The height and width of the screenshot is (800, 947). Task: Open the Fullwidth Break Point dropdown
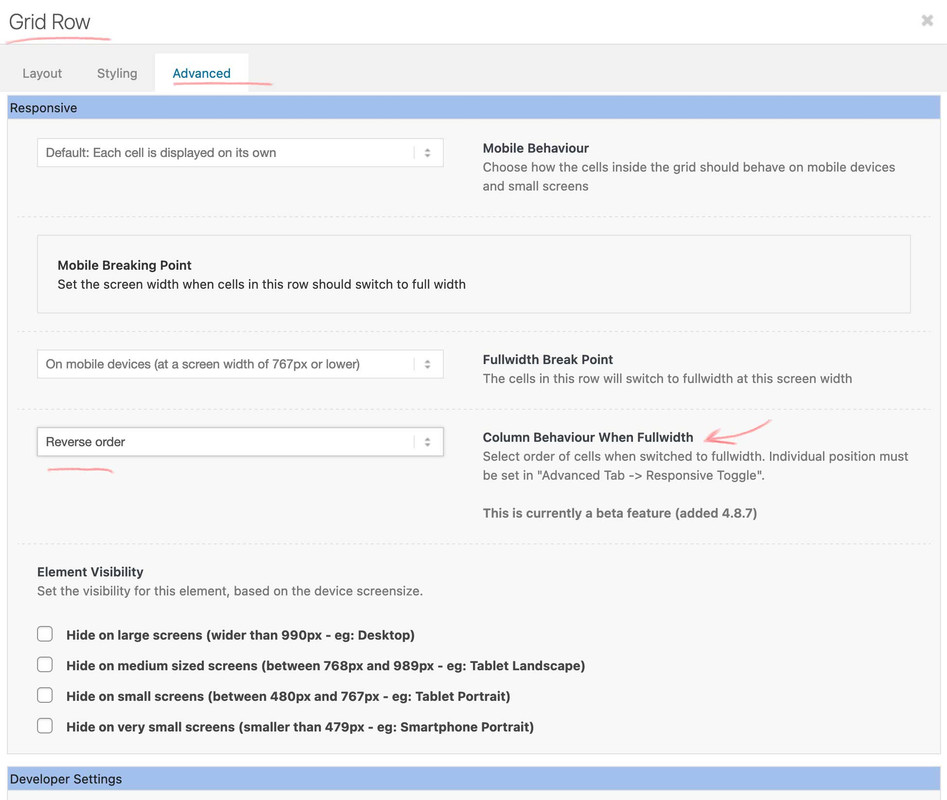point(240,364)
